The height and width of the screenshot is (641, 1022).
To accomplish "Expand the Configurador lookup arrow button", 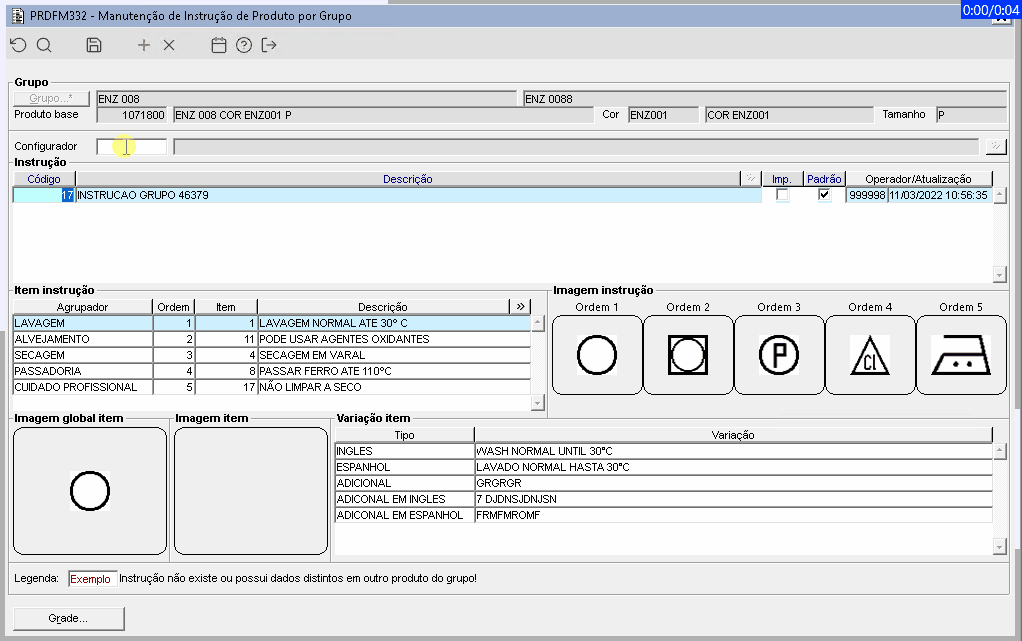I will 995,146.
